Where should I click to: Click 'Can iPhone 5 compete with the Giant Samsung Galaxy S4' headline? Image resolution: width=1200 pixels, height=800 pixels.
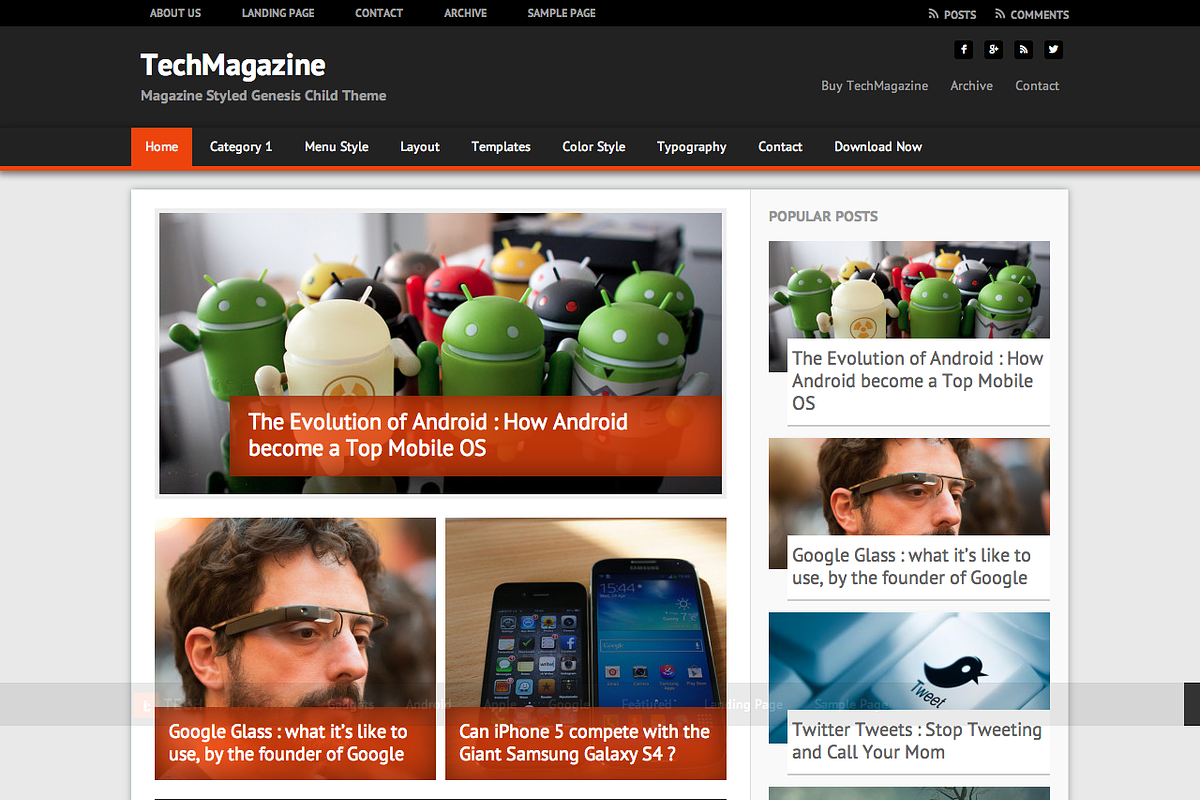coord(584,743)
